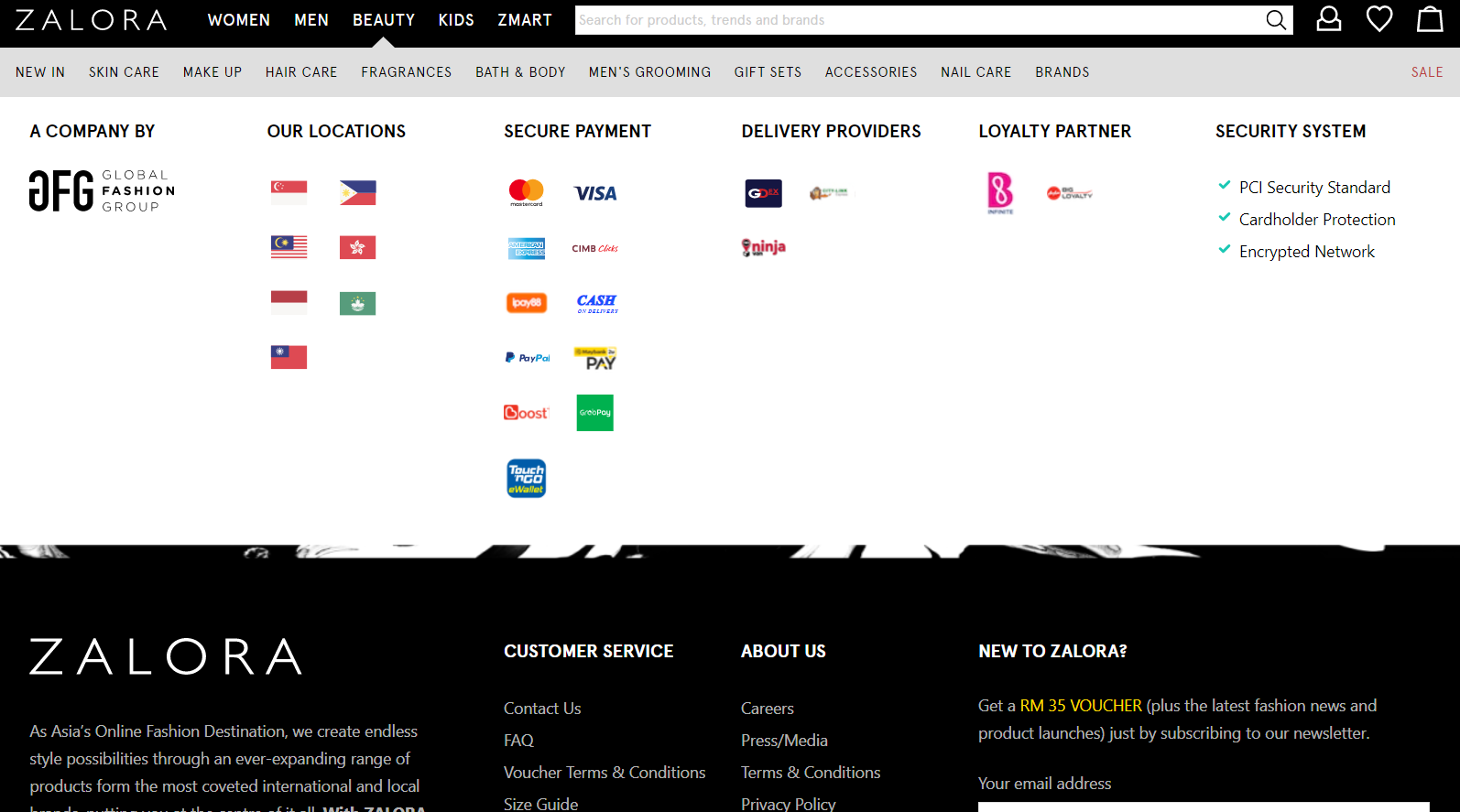Screen dimensions: 1460x812
Task: Open the BRANDS category
Action: tap(1062, 72)
